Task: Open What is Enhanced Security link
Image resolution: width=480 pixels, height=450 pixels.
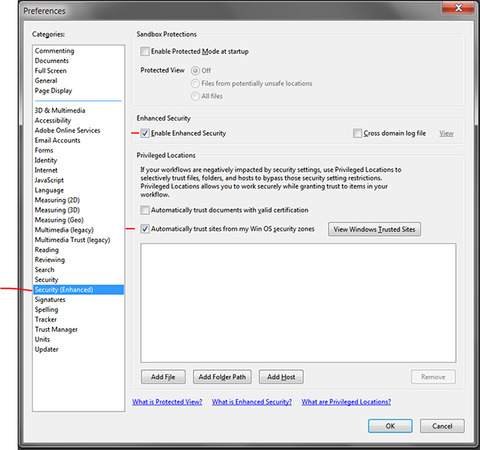Action: (252, 402)
